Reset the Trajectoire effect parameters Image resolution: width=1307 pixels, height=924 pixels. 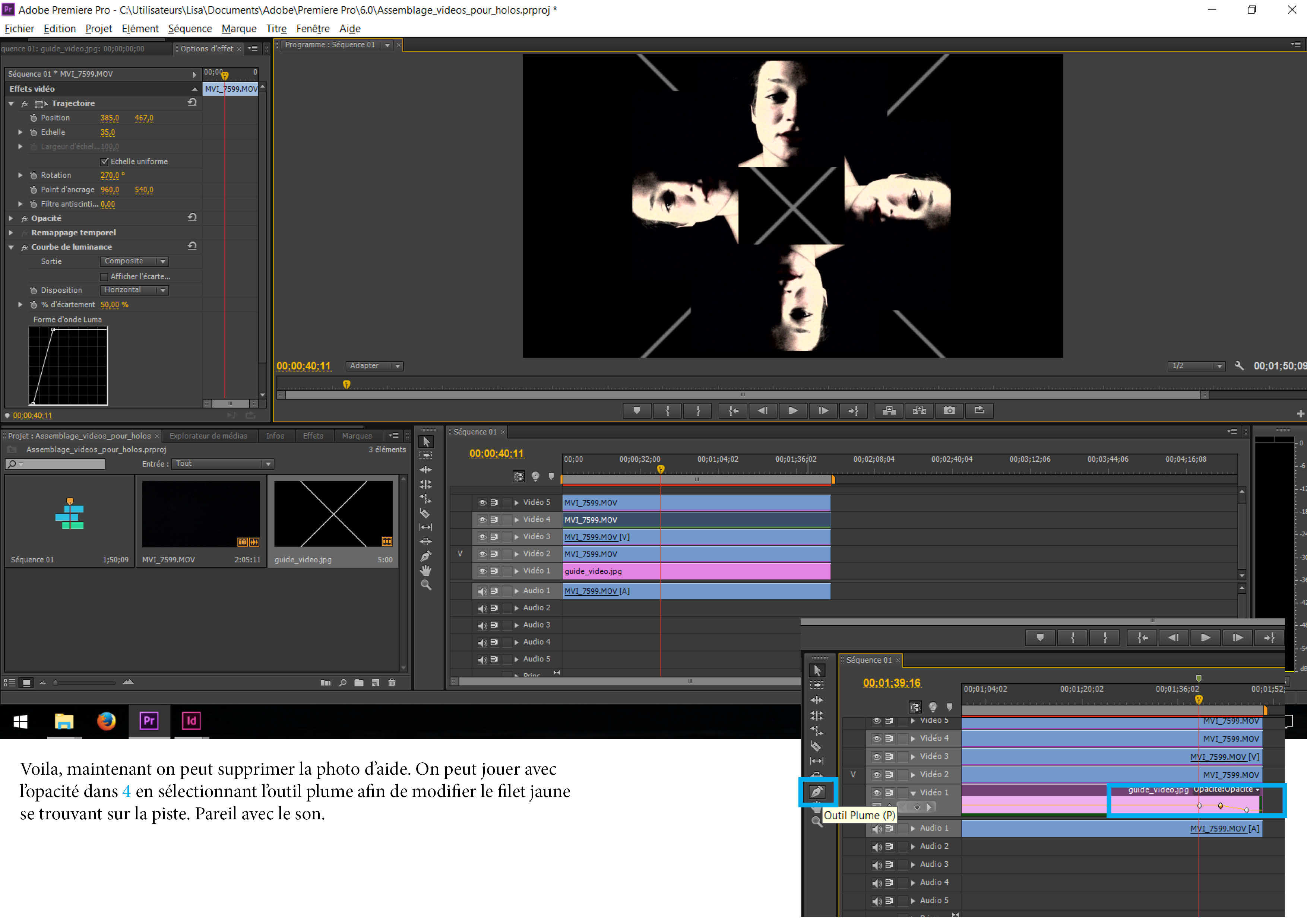pyautogui.click(x=192, y=102)
